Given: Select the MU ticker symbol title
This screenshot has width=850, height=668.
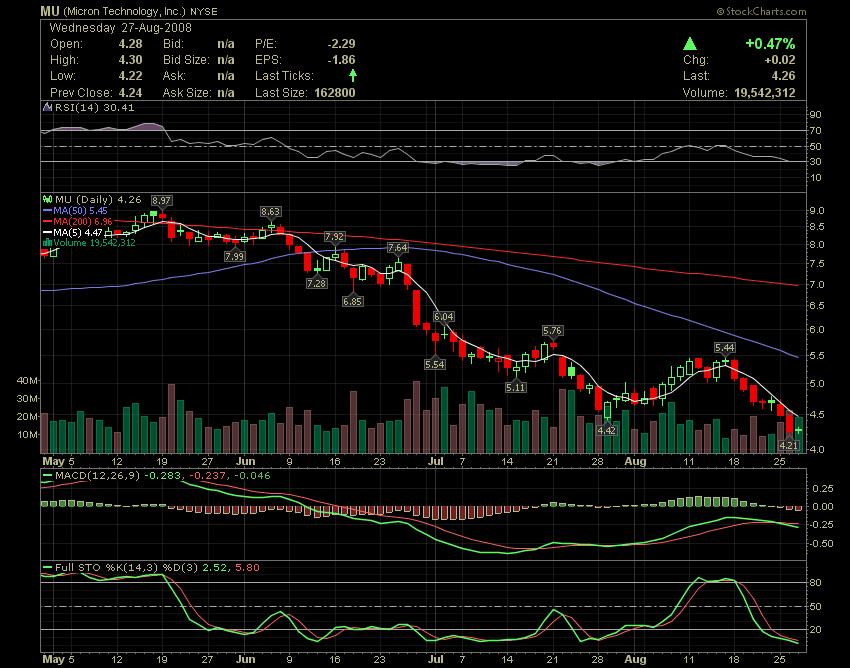Looking at the screenshot, I should [50, 11].
